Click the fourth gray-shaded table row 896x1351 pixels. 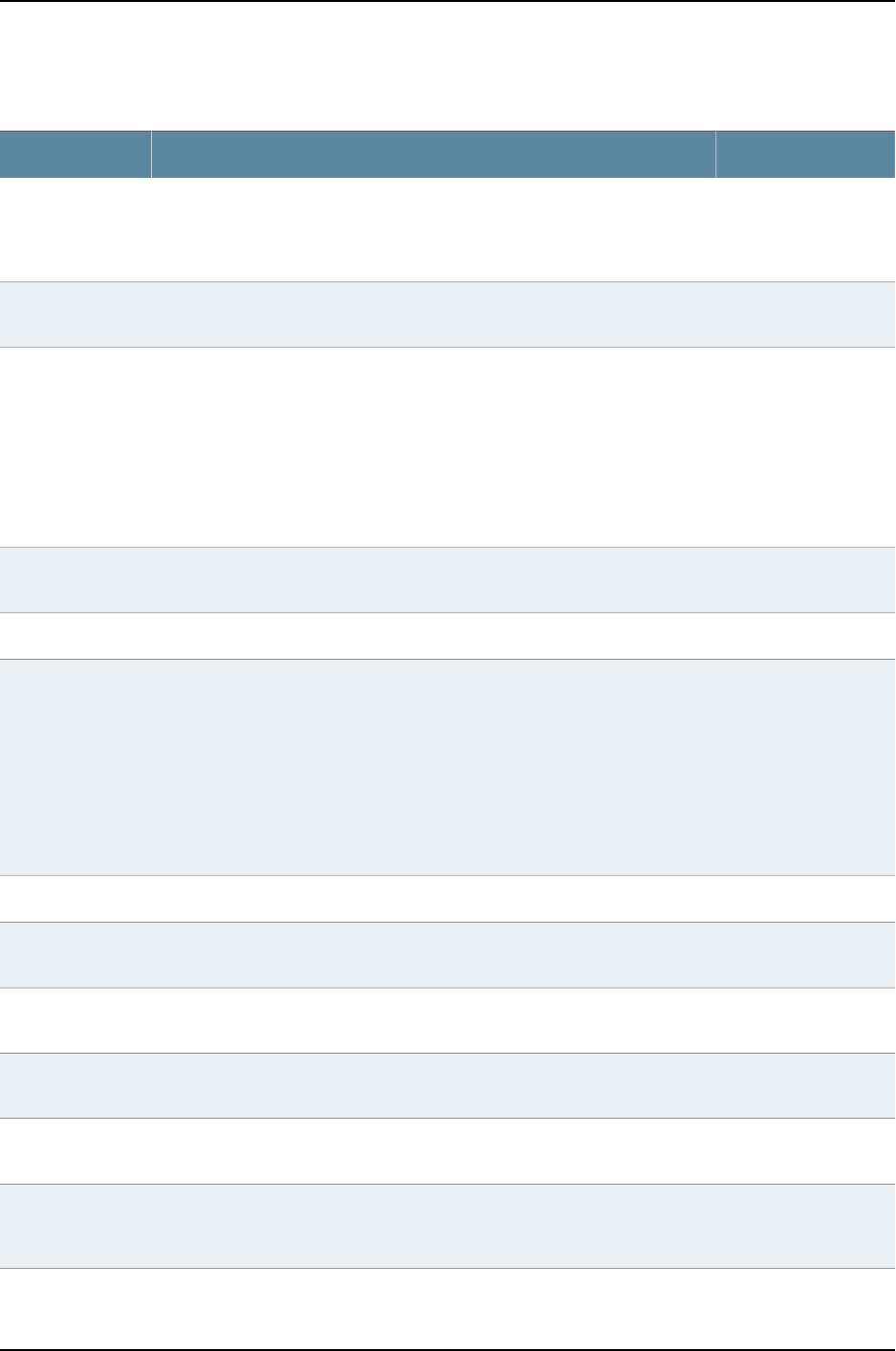click(x=448, y=954)
